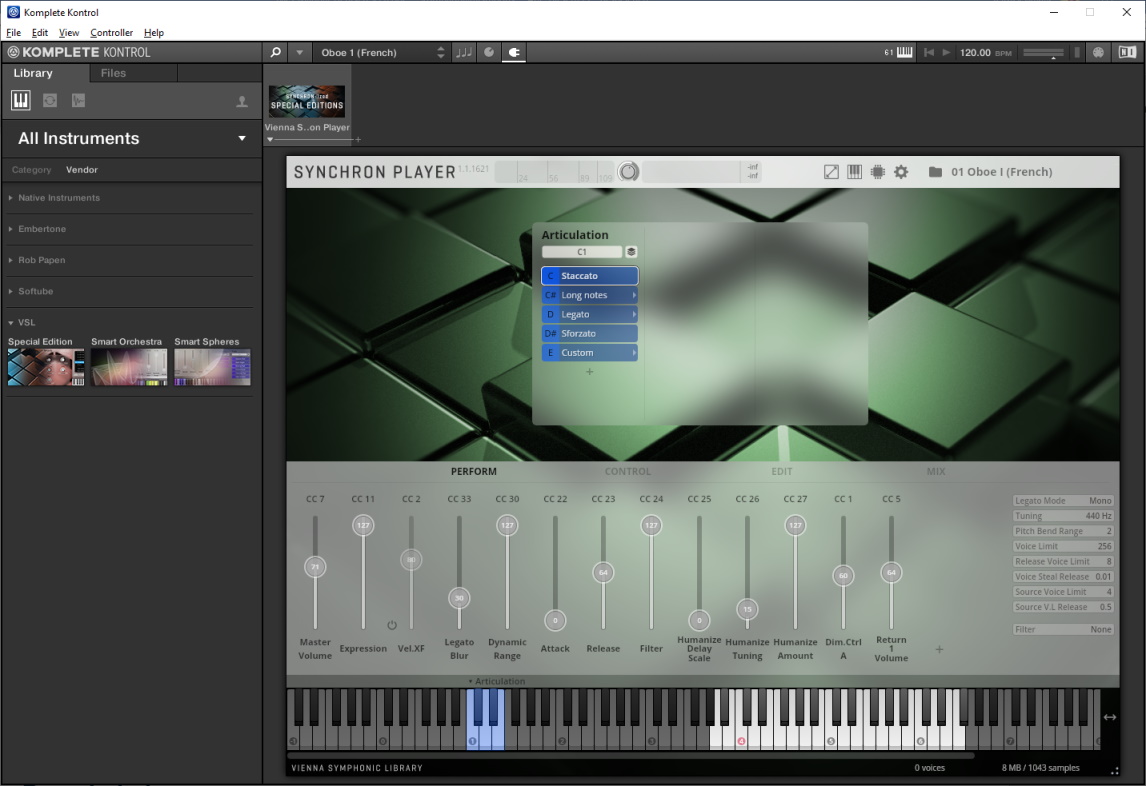Click the layers icon next to C1
1146x786 pixels.
631,252
